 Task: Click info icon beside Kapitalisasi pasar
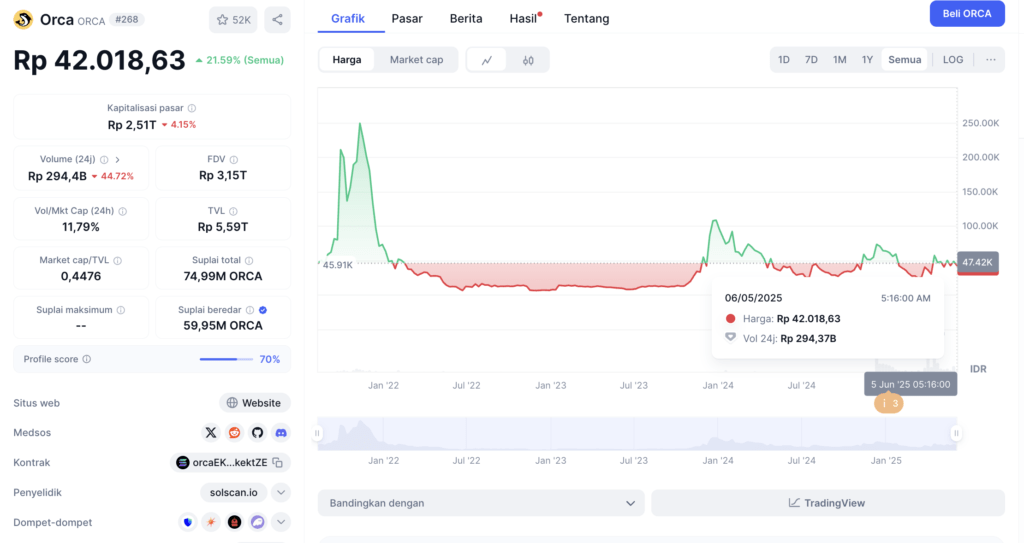click(x=192, y=108)
